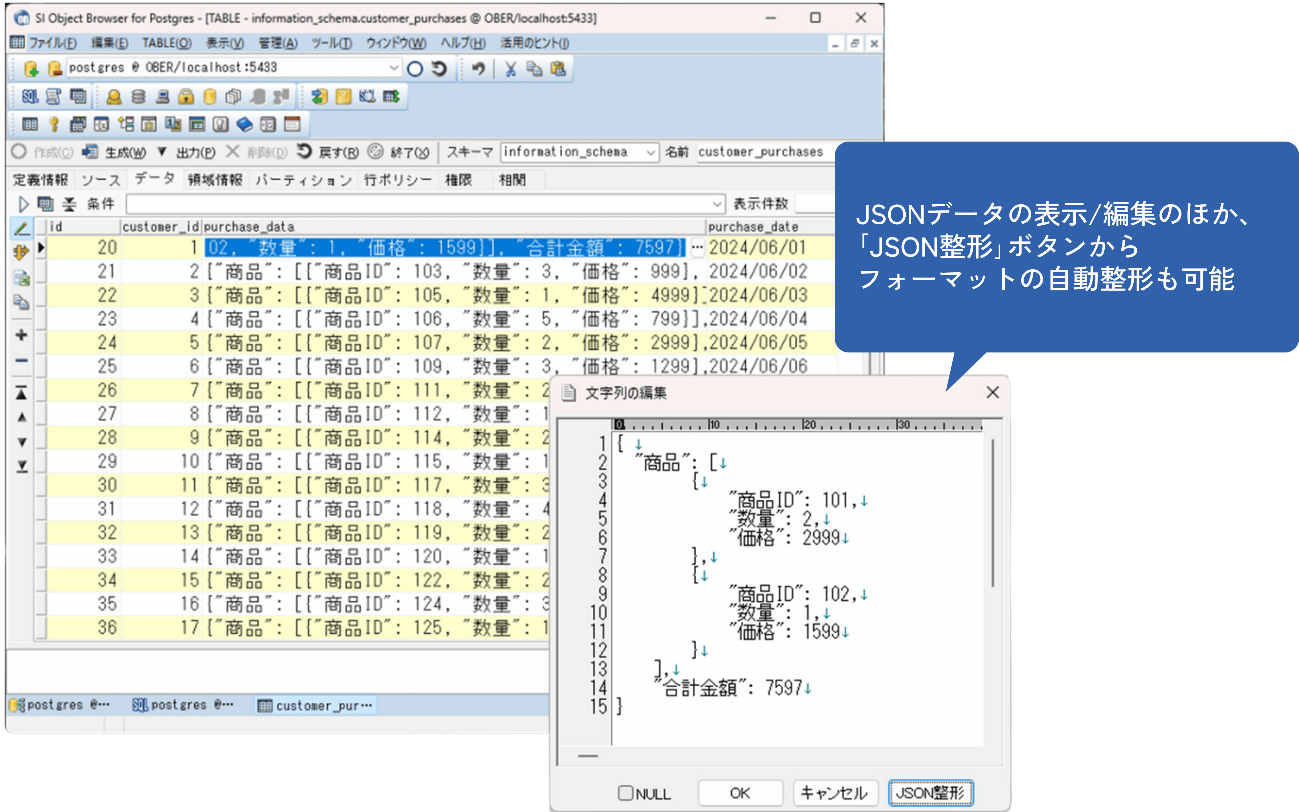Screen dimensions: 1299x812
Task: Click the SQL editor icon in toolbar
Action: (30, 97)
